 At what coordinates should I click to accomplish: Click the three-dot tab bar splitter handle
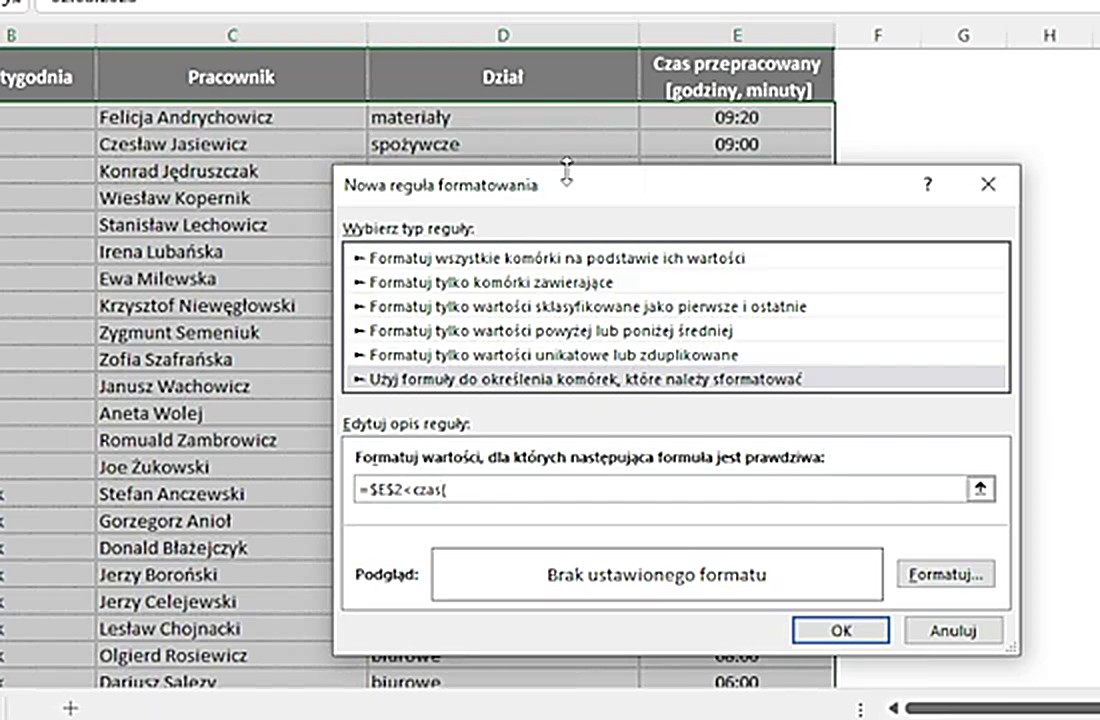[x=861, y=707]
